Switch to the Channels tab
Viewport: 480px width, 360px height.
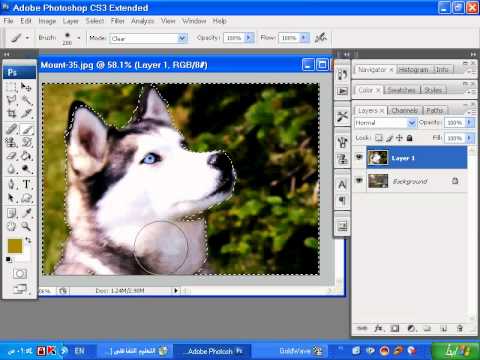[x=404, y=110]
